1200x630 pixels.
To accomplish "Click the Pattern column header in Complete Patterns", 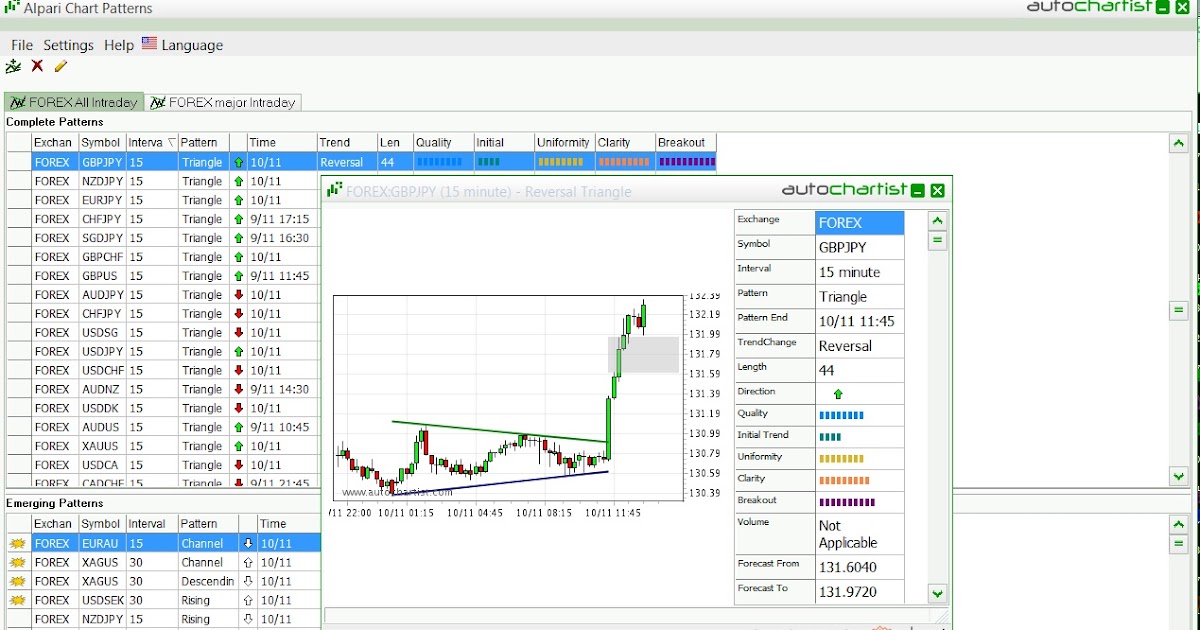I will 203,142.
